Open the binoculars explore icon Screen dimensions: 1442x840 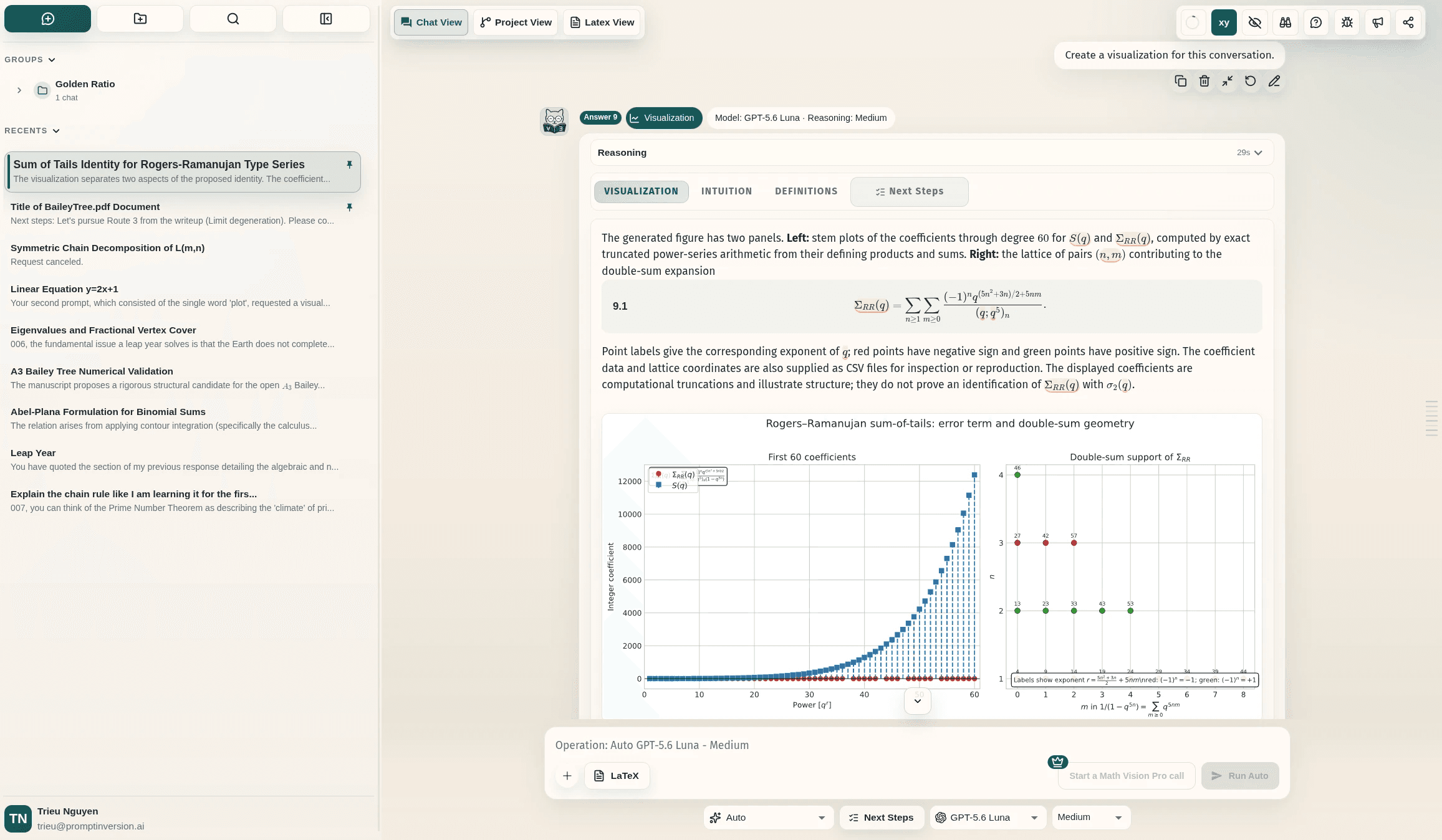point(1286,22)
